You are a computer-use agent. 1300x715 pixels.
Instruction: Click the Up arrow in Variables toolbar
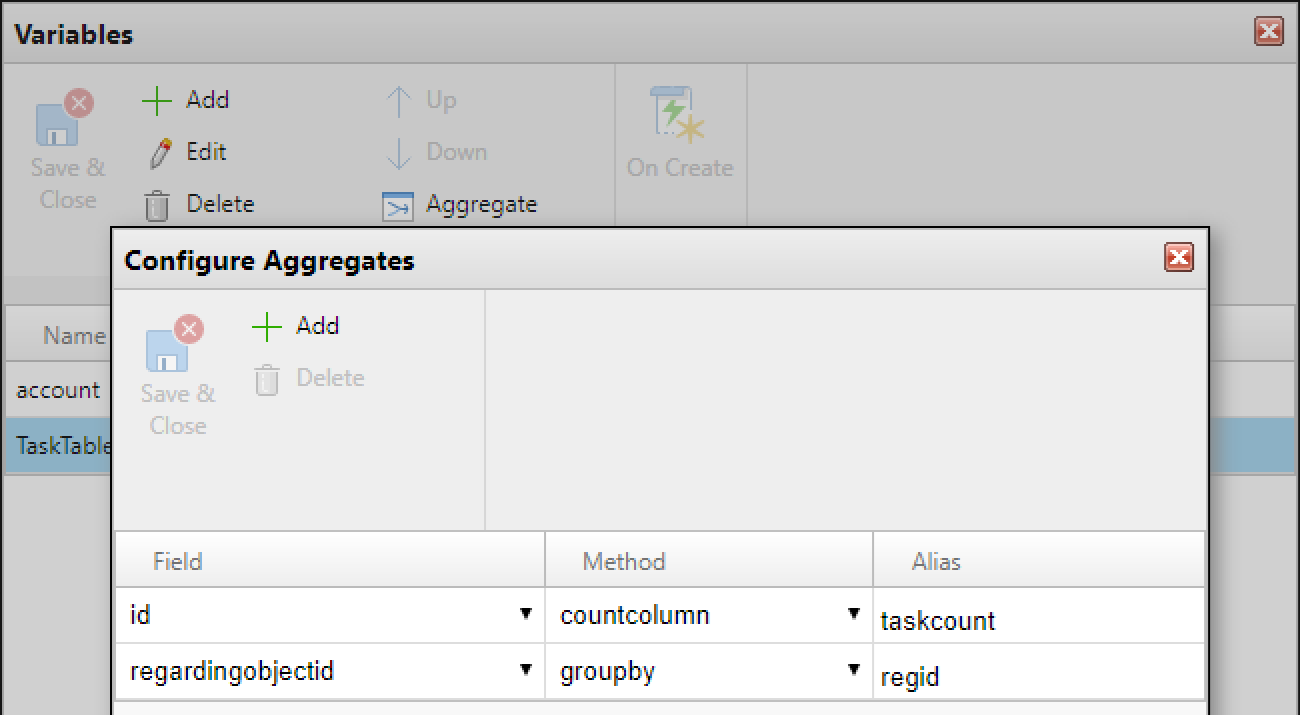point(399,101)
